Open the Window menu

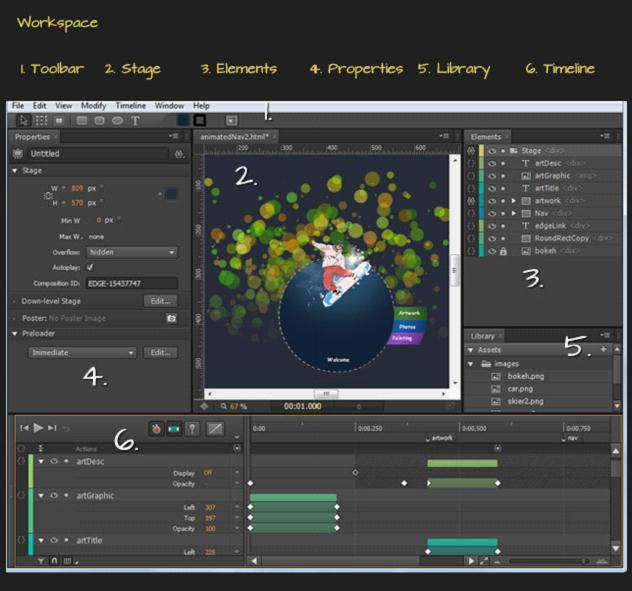tap(169, 106)
